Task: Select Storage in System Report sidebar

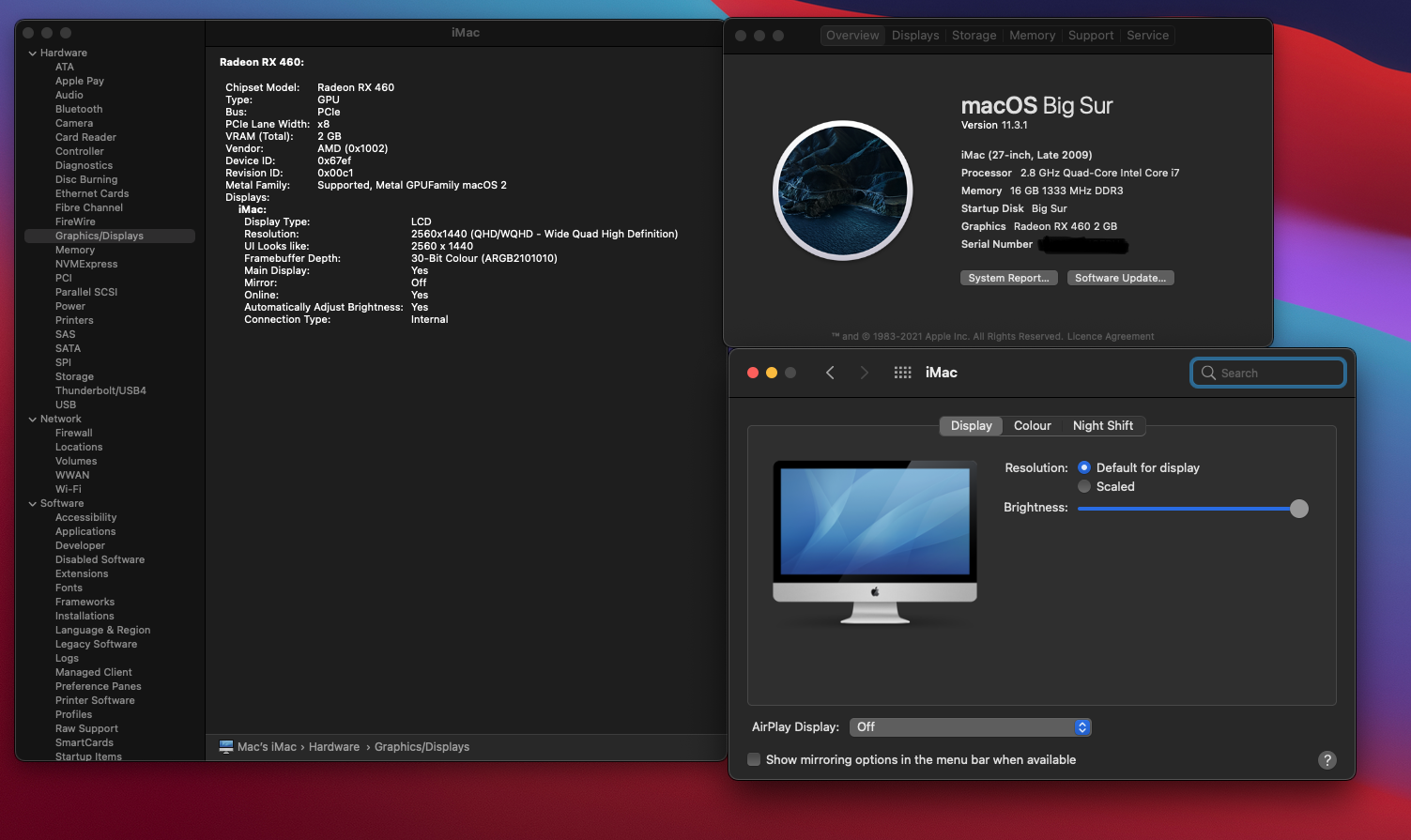Action: pyautogui.click(x=74, y=377)
